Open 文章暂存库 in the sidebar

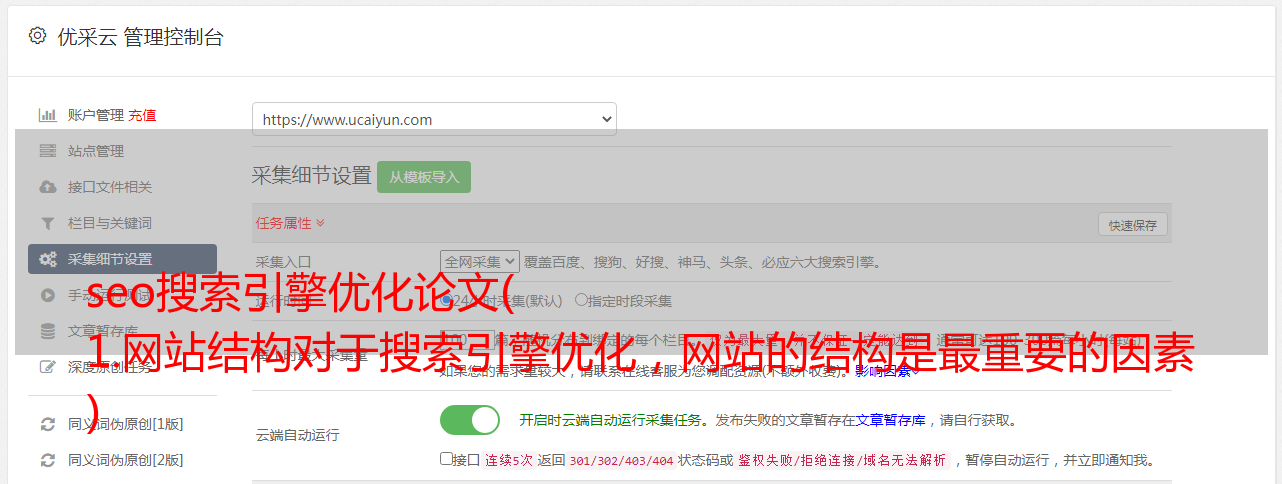(103, 331)
